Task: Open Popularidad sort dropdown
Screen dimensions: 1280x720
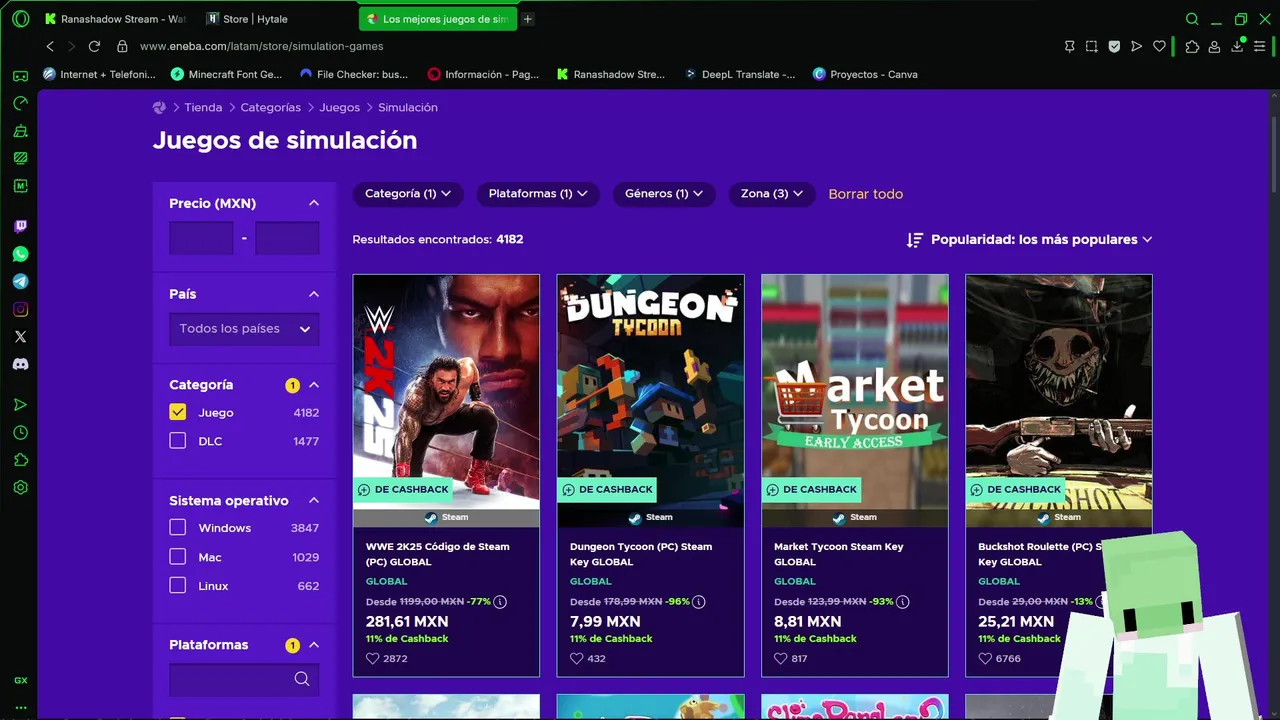Action: click(1041, 240)
